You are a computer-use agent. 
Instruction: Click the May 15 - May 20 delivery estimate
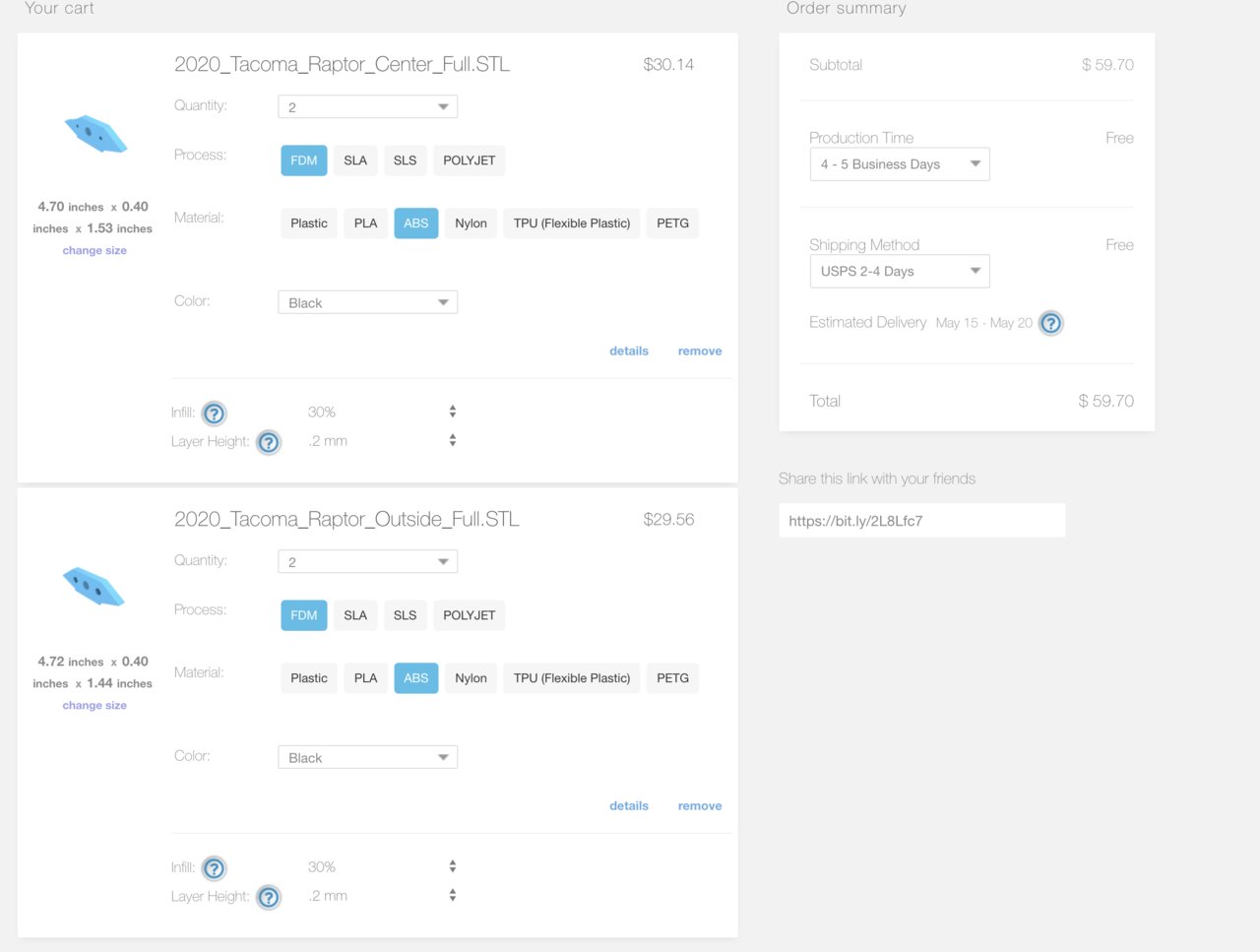click(984, 323)
